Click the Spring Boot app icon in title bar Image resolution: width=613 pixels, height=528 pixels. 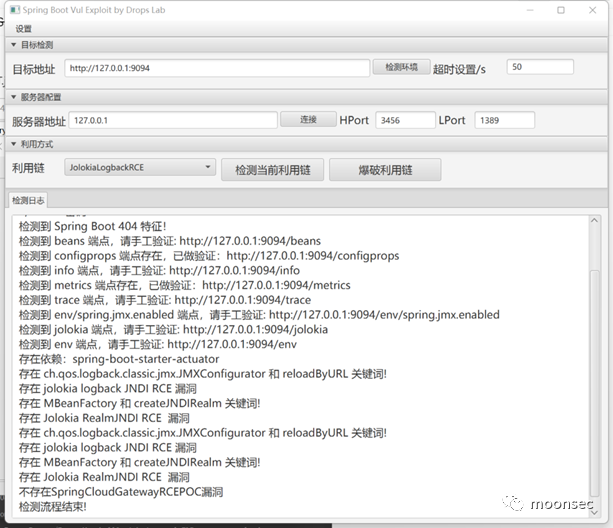coord(15,10)
